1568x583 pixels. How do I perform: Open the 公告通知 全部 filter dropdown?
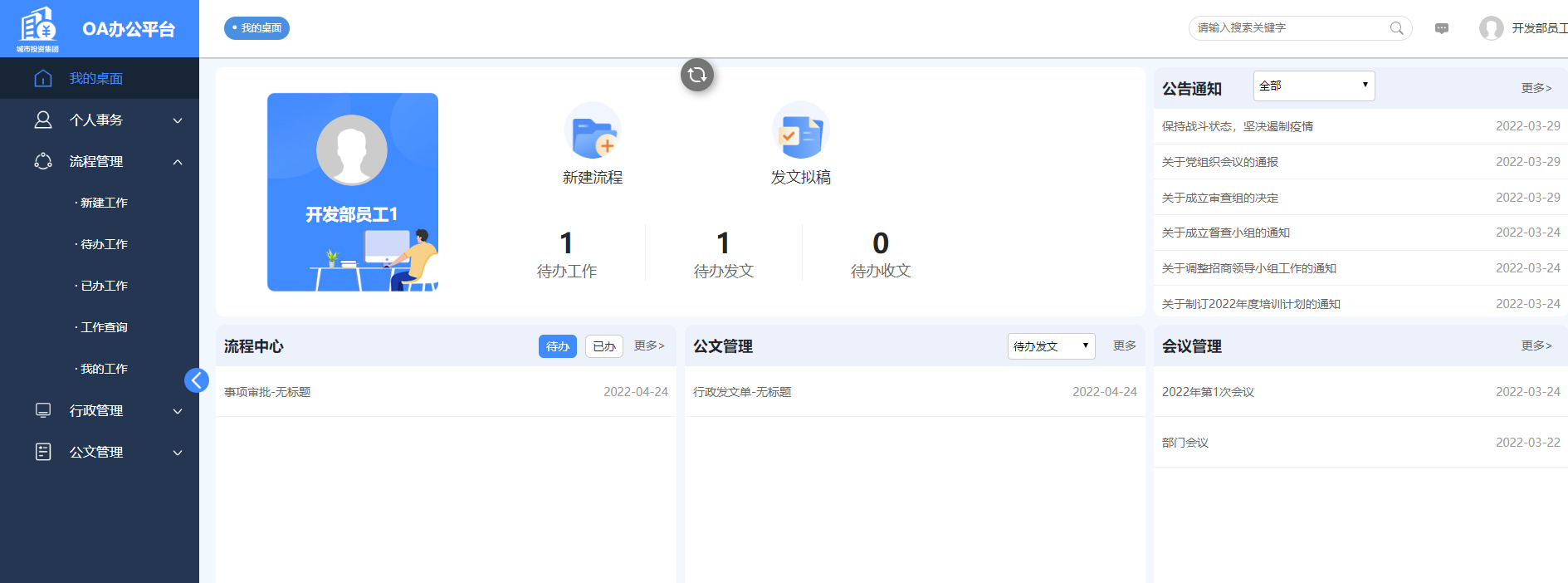pyautogui.click(x=1313, y=86)
